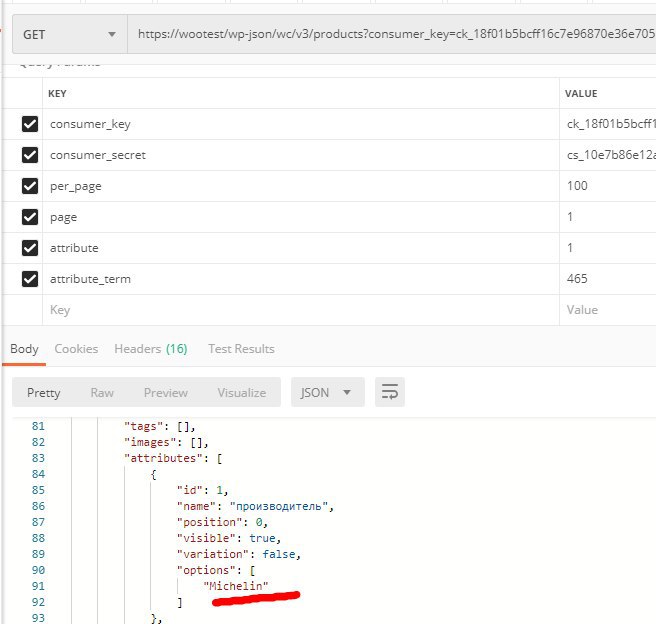
Task: Select the Pretty view button
Action: point(44,393)
